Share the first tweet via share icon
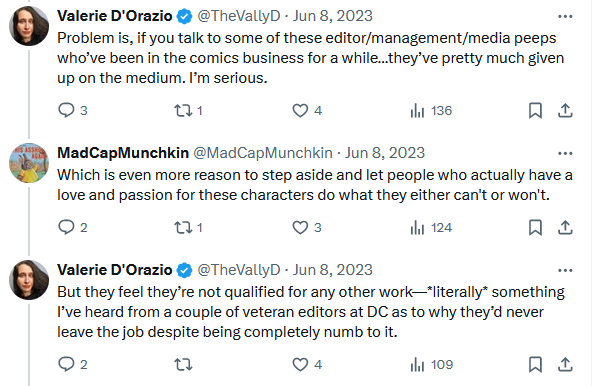Image resolution: width=598 pixels, height=386 pixels. (x=565, y=111)
